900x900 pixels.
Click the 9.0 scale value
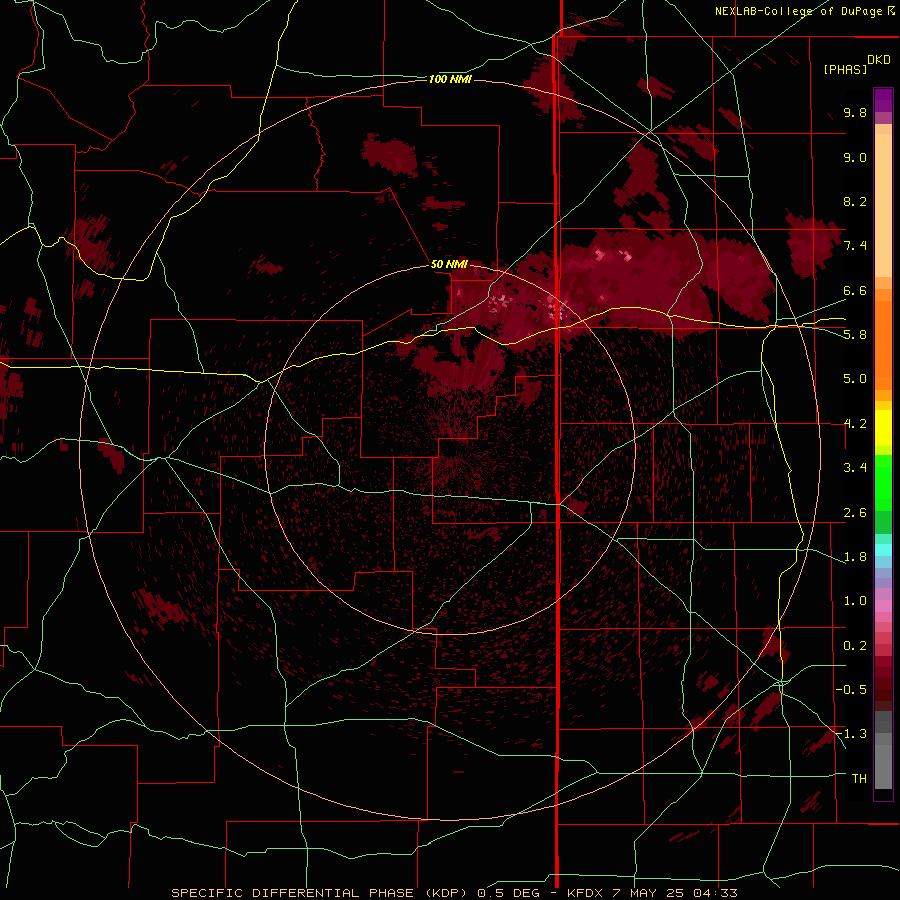855,157
